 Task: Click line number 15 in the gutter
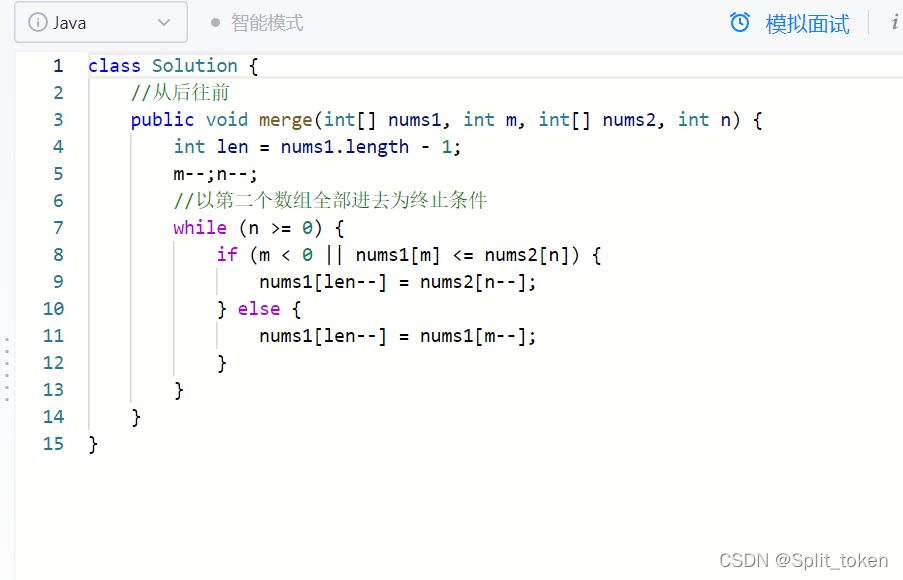tap(54, 443)
